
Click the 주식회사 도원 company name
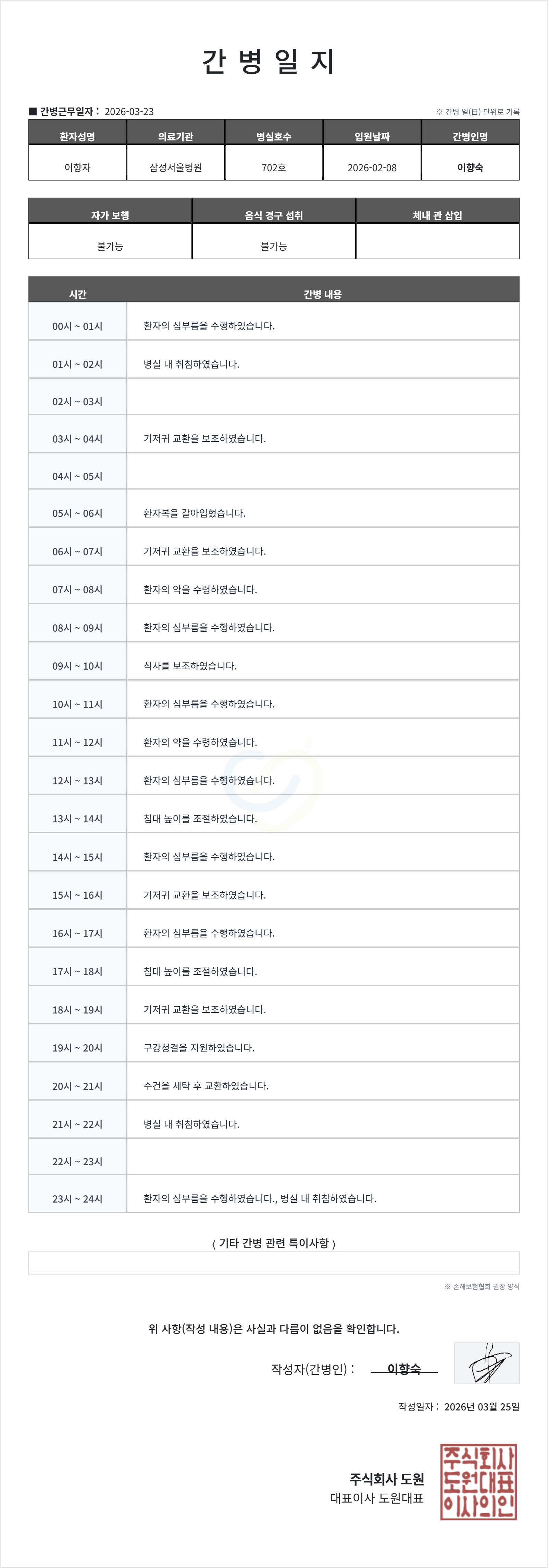click(387, 1479)
